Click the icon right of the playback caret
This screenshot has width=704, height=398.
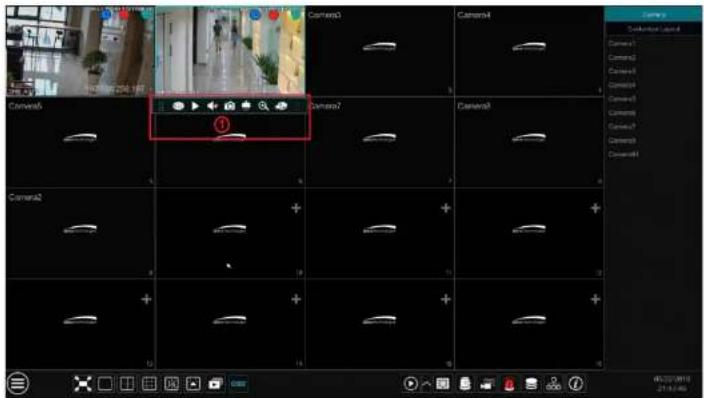point(443,384)
